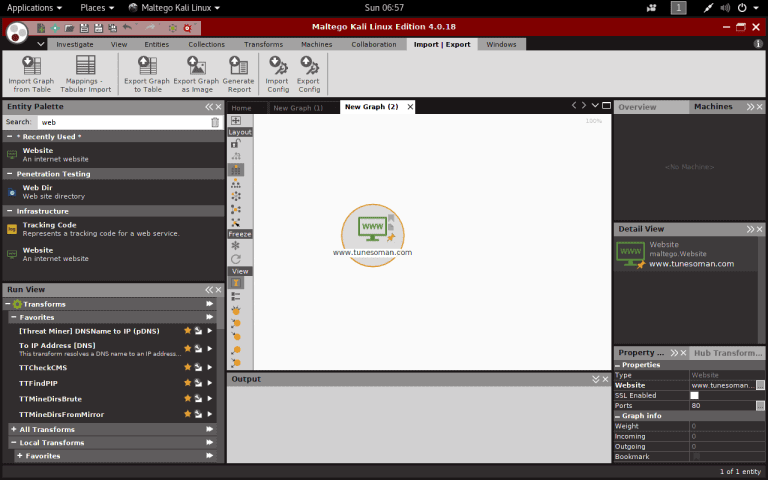Select the organic layout icon
This screenshot has width=768, height=480.
tap(236, 210)
